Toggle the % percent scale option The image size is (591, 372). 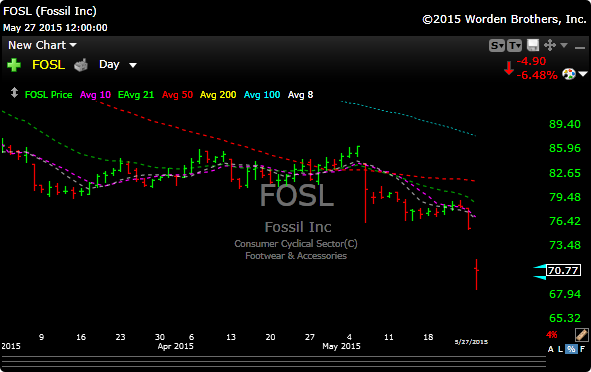click(571, 349)
